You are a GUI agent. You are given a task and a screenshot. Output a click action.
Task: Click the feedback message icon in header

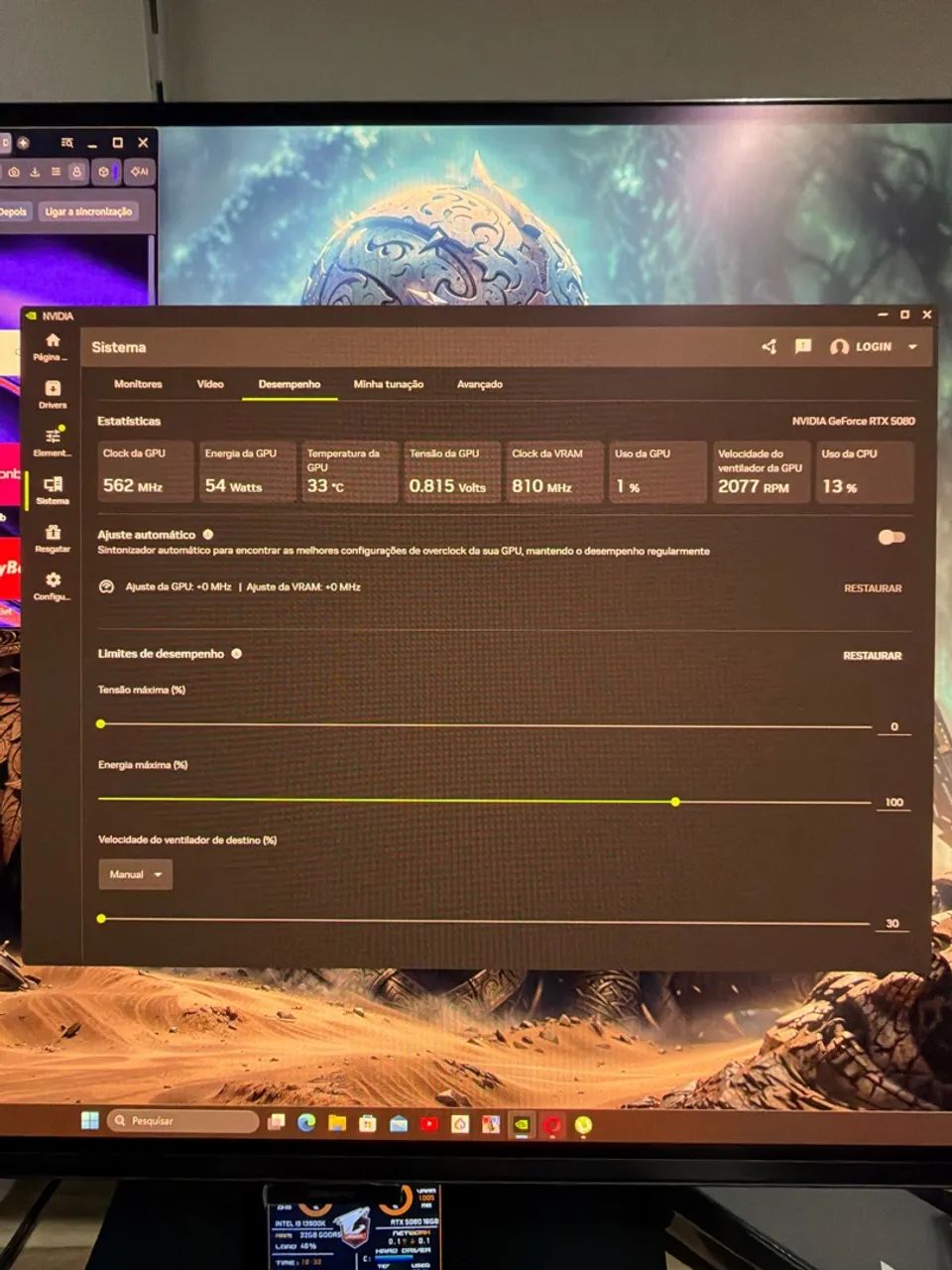[x=803, y=346]
